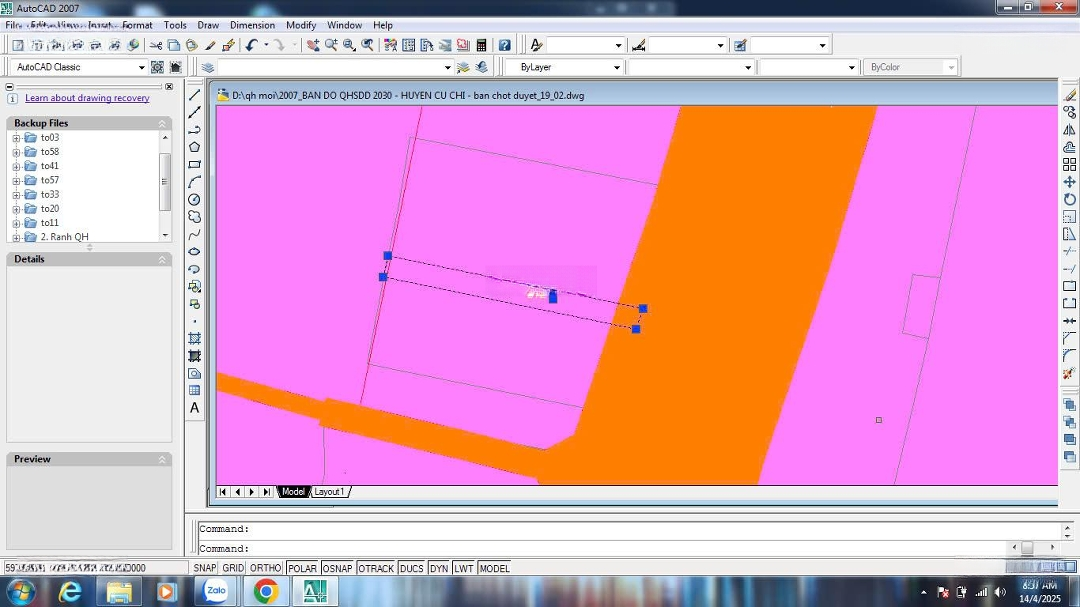Click the Undo arrow in toolbar

pyautogui.click(x=251, y=45)
